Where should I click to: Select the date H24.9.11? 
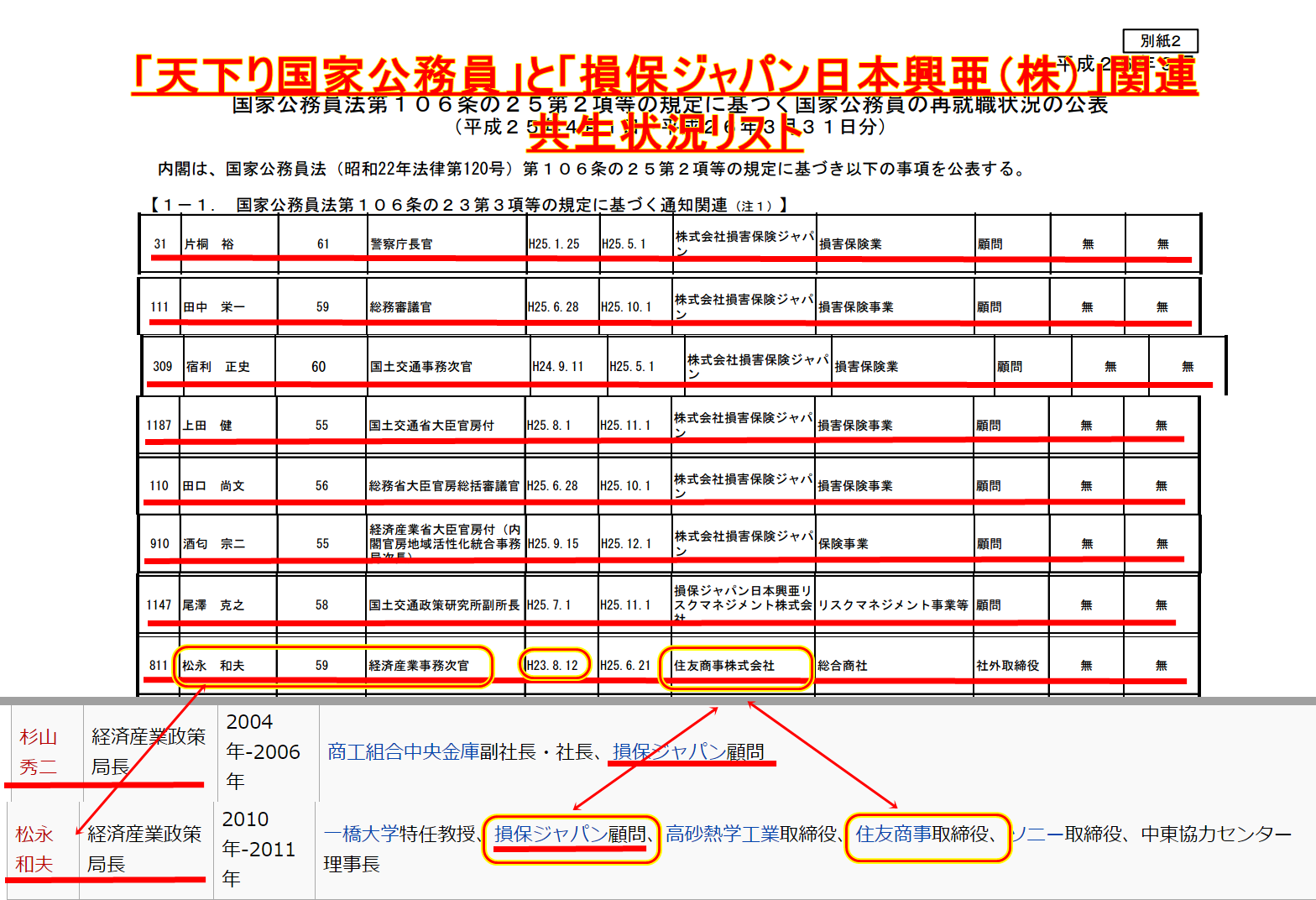(x=557, y=367)
